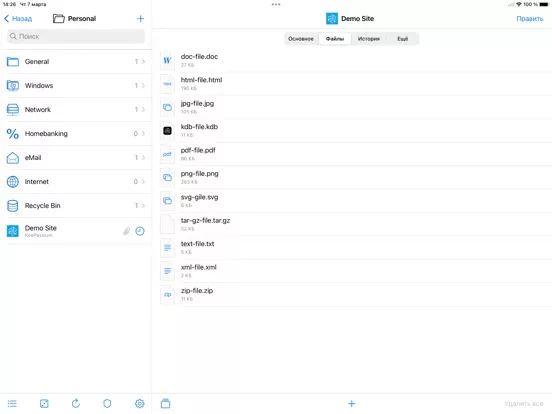Click the Recycle Bin database icon

click(x=13, y=206)
